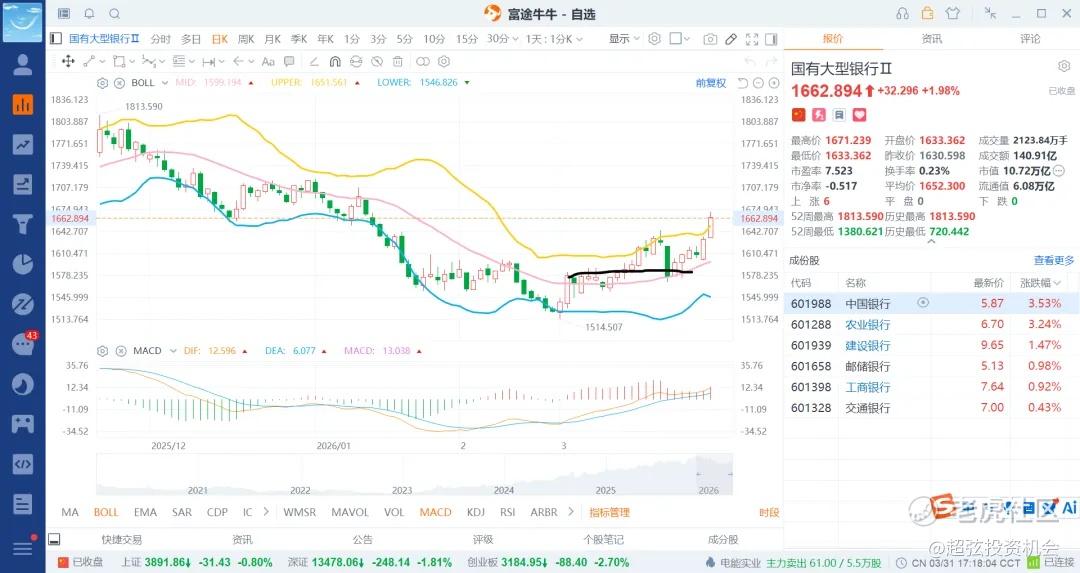1080x573 pixels.
Task: Toggle the MACD indicator button
Action: [435, 512]
